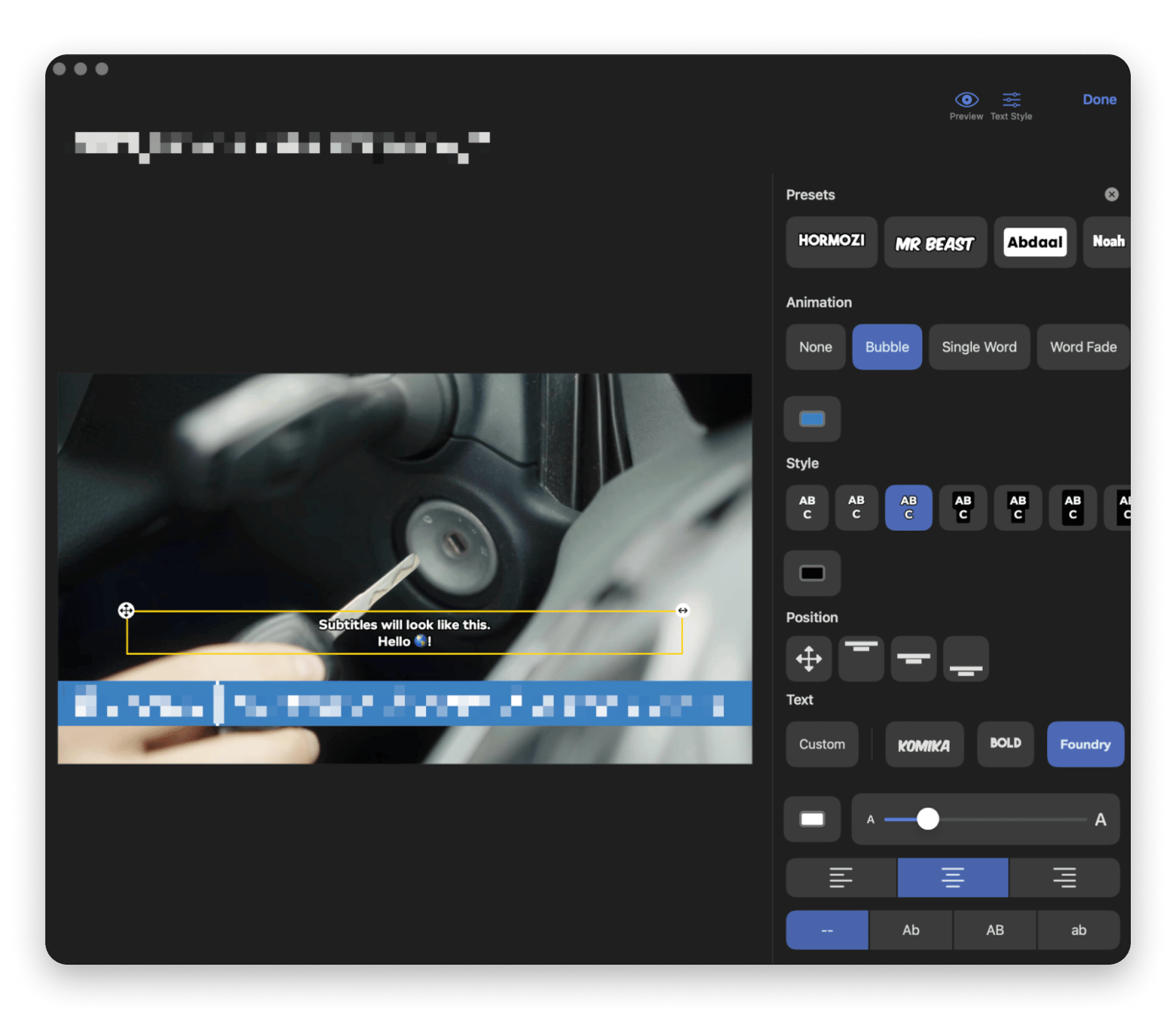Click the font size slider handle

pyautogui.click(x=928, y=819)
